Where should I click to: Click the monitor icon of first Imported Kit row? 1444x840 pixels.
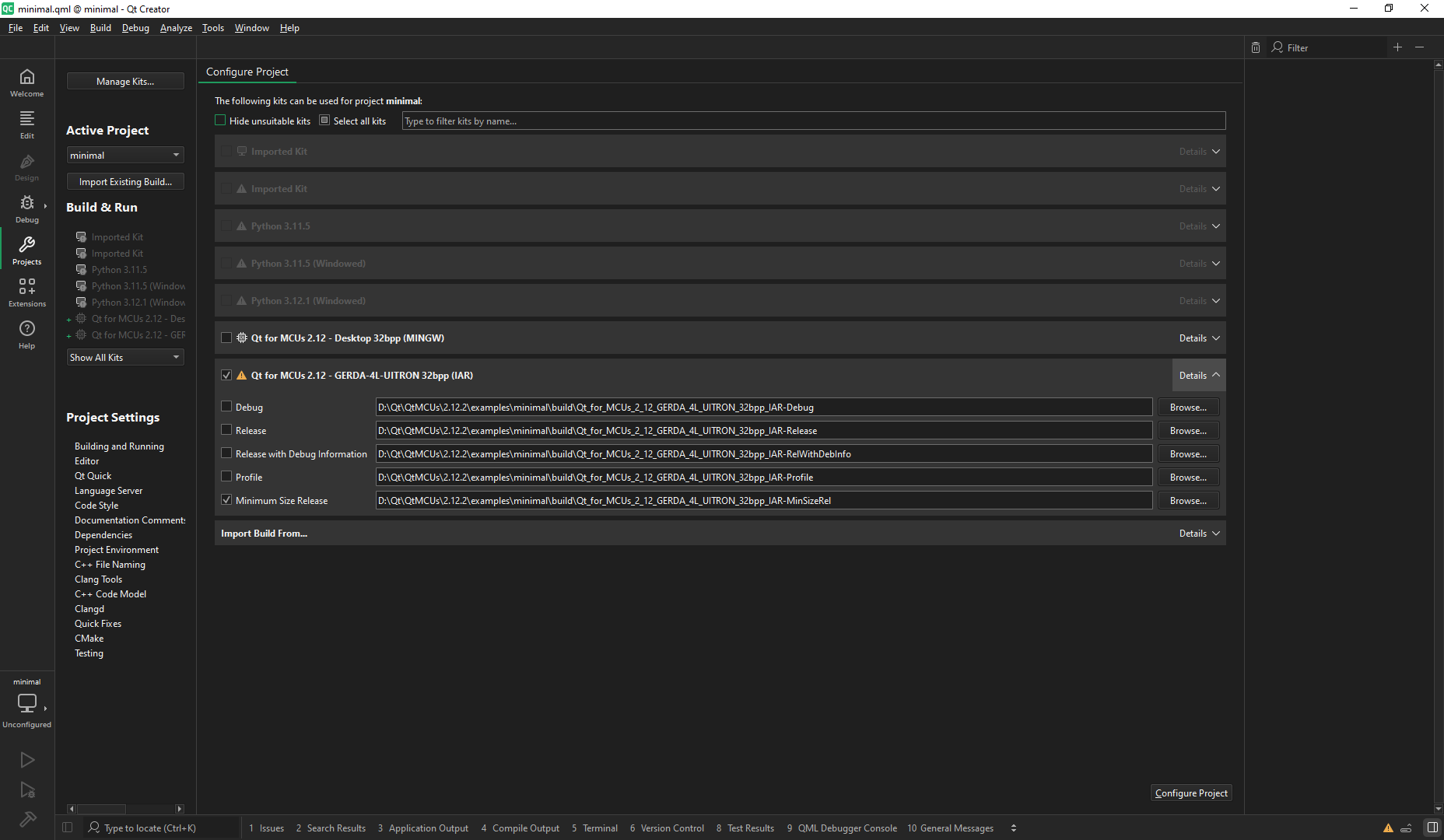(241, 151)
